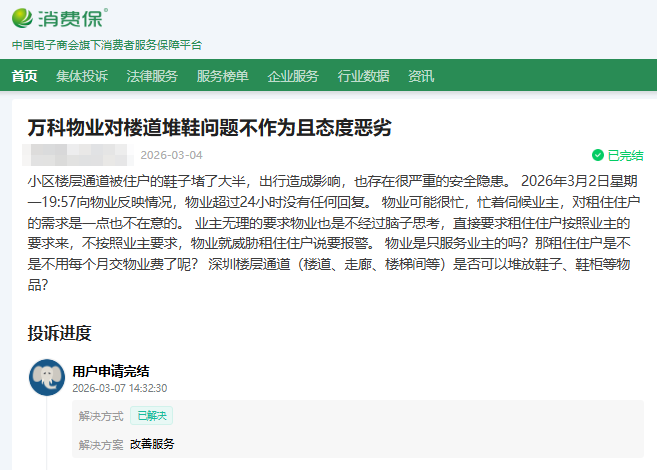
Task: Click the 中国电子商会 platform tagline
Action: [106, 45]
